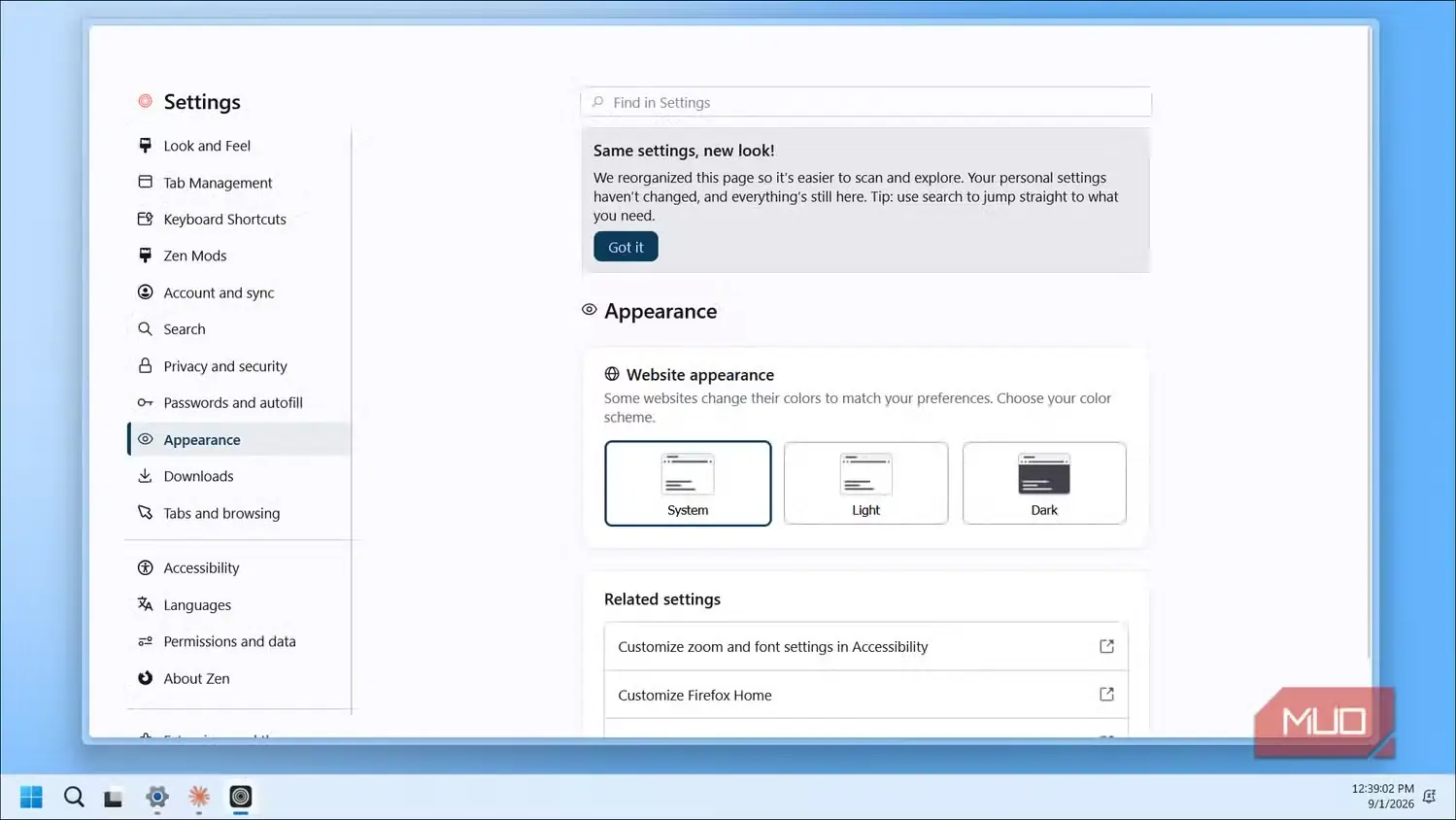The image size is (1456, 820).
Task: Click the magnifier icon beside Search in sidebar
Action: 145,329
